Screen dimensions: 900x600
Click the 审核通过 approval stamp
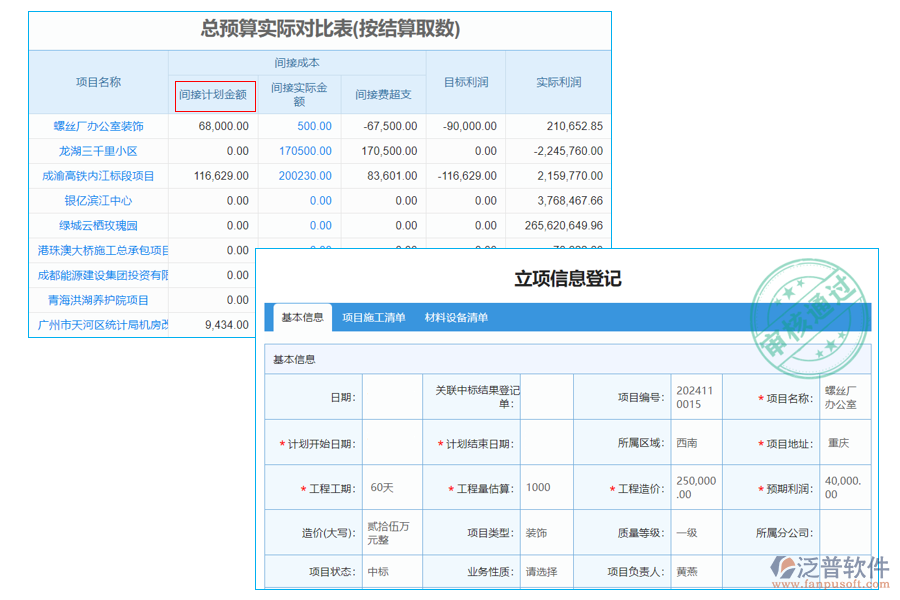[x=812, y=308]
